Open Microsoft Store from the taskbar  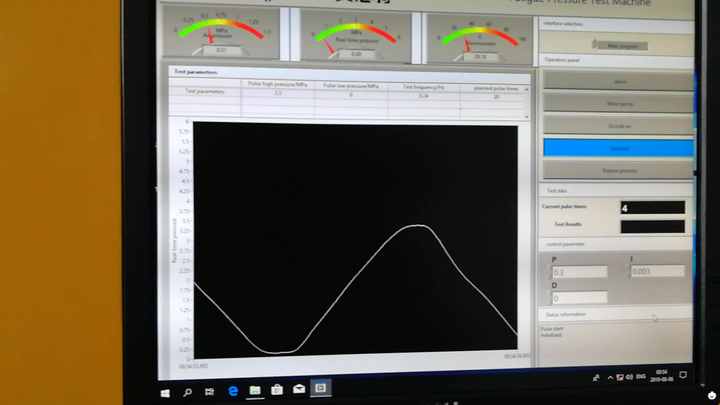(x=277, y=389)
